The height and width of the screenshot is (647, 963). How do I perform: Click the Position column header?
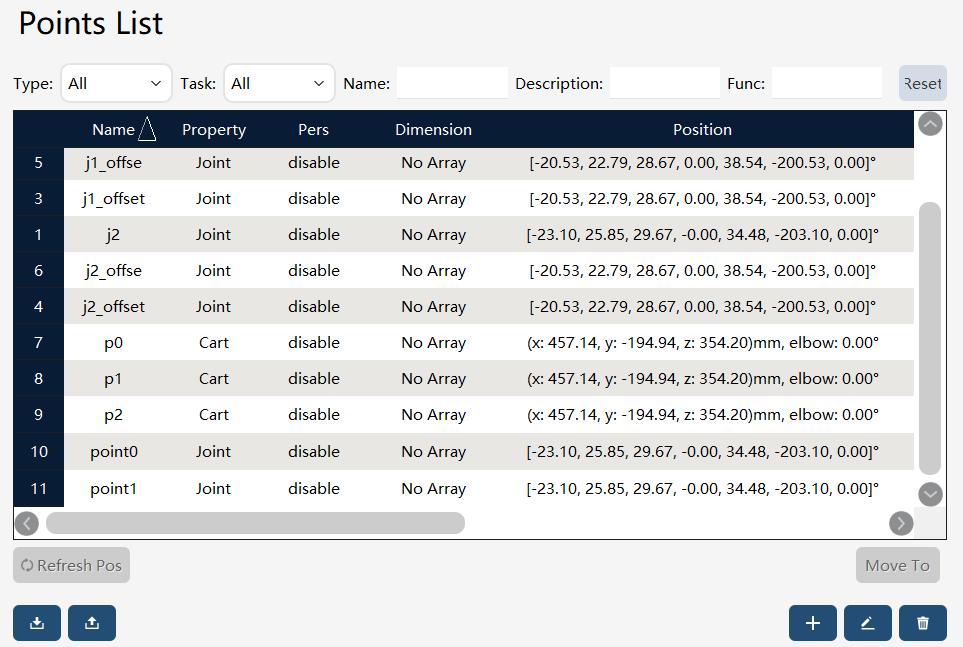(x=702, y=130)
